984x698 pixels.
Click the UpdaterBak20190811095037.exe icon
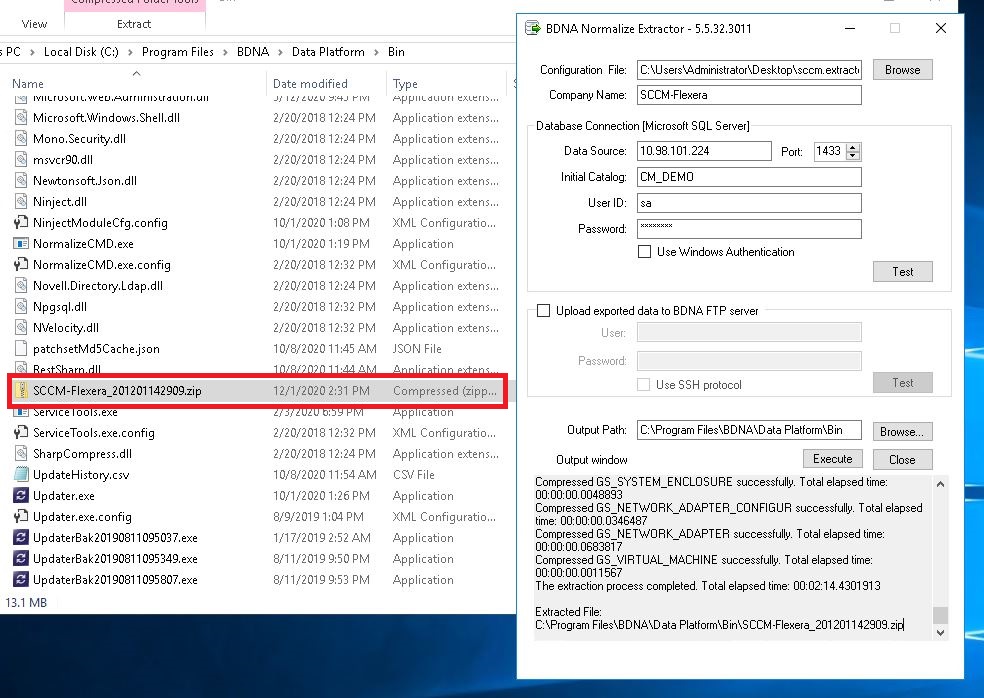click(x=21, y=537)
